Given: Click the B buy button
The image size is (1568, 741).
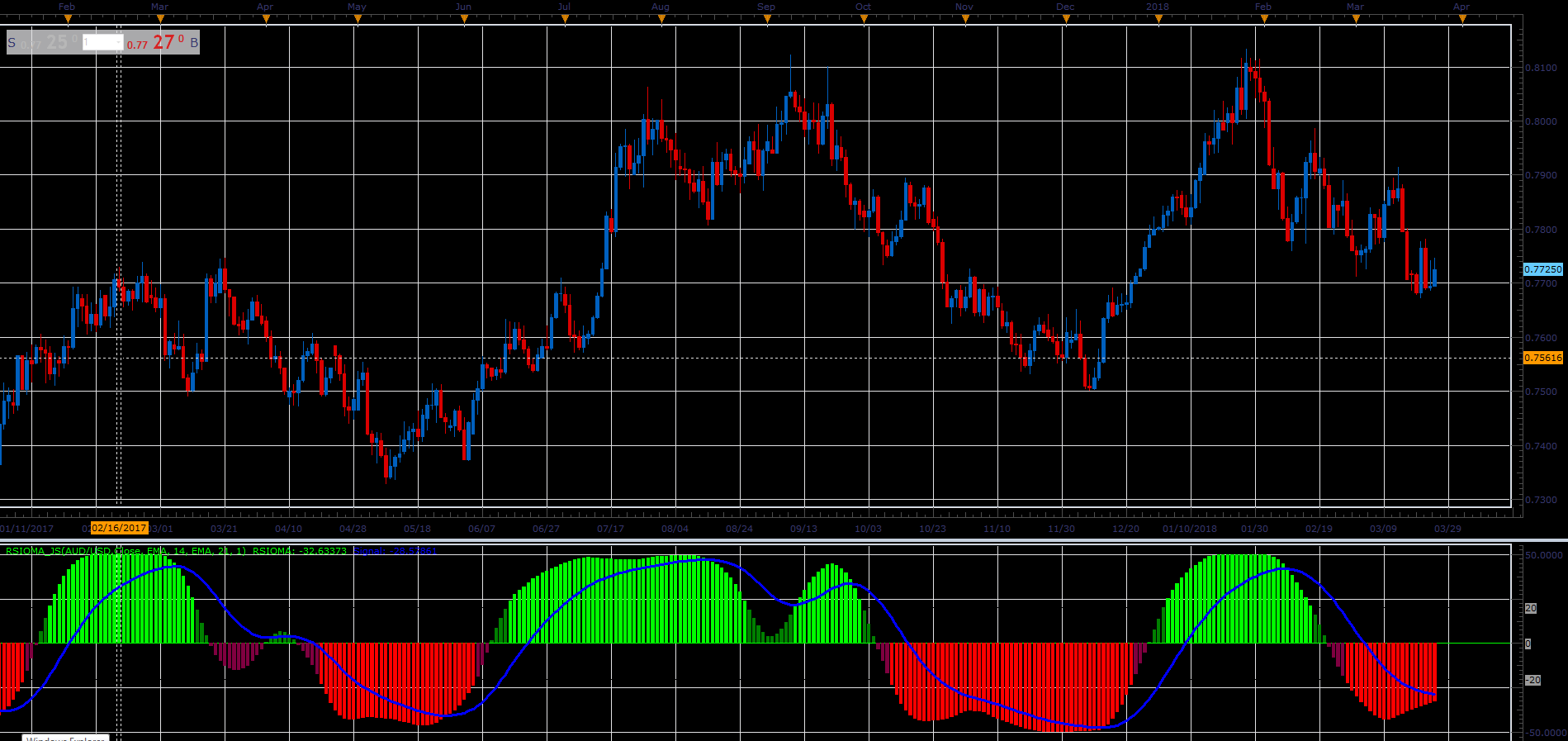Looking at the screenshot, I should click(194, 43).
